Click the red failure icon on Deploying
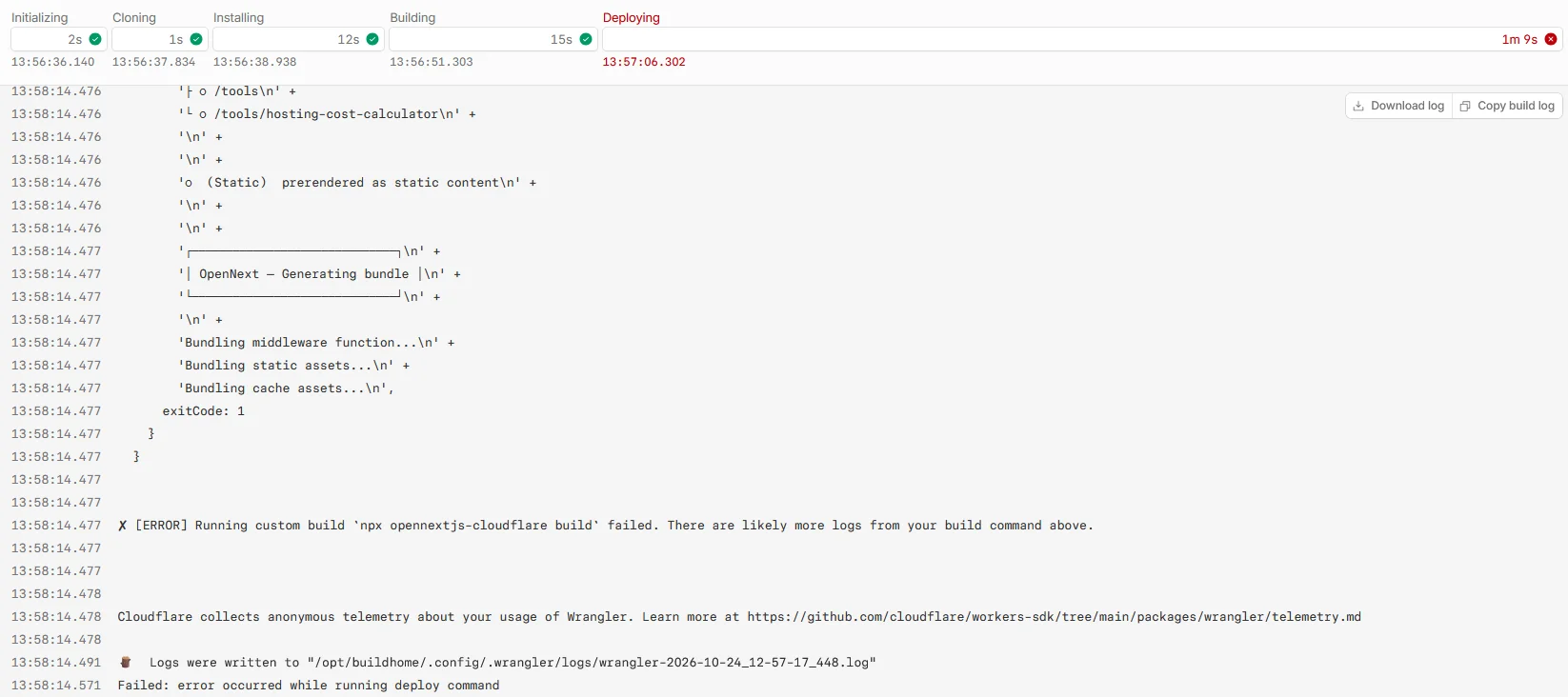 point(1551,39)
